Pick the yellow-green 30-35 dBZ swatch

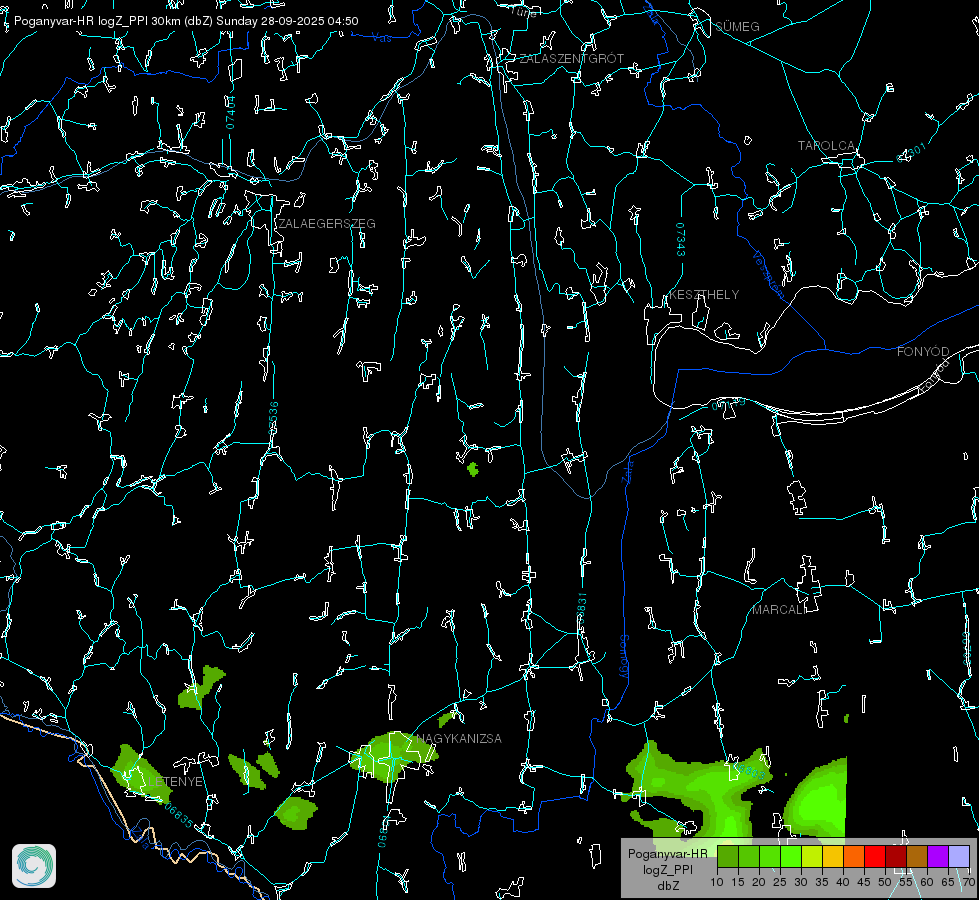pos(812,856)
